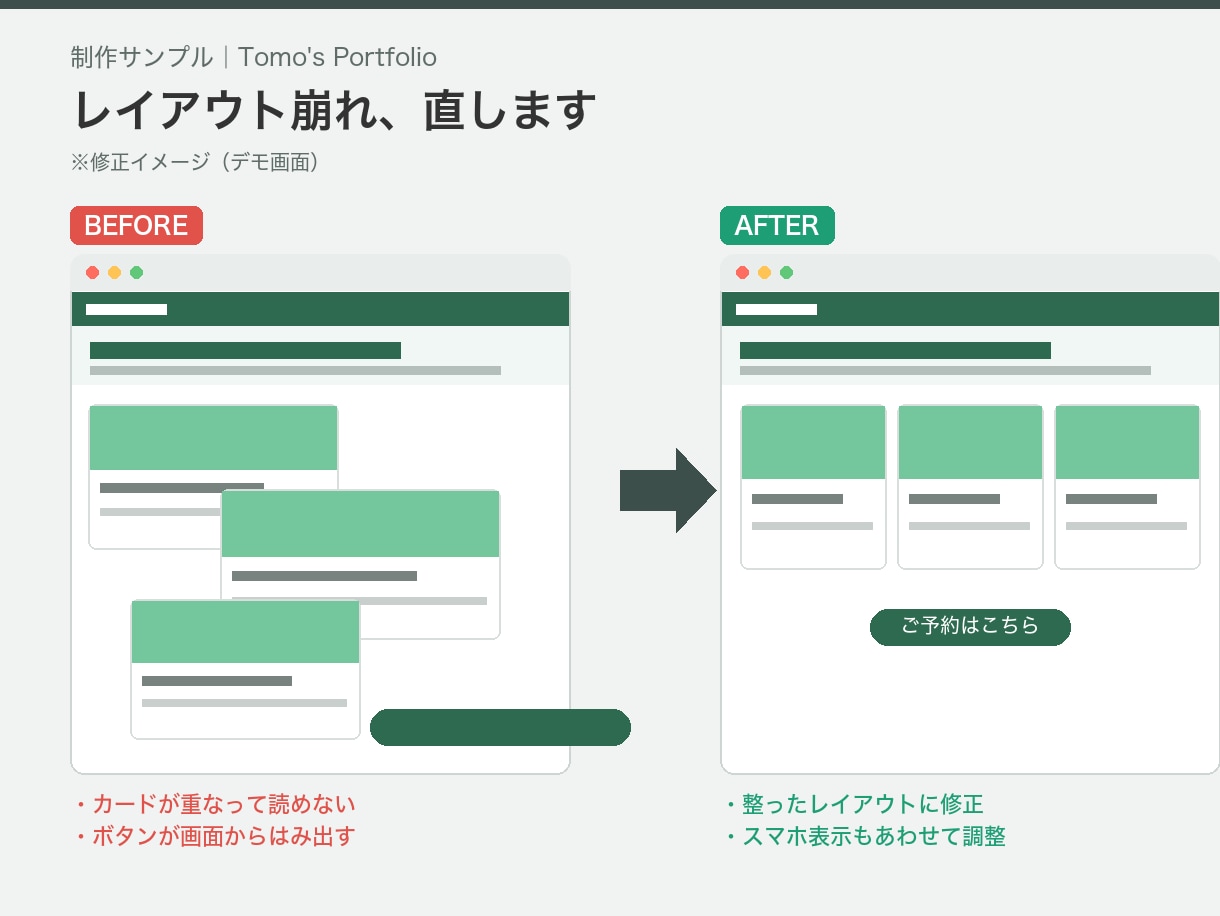
Task: Select the frontmost overlapping card in BEFORE window
Action: (245, 669)
